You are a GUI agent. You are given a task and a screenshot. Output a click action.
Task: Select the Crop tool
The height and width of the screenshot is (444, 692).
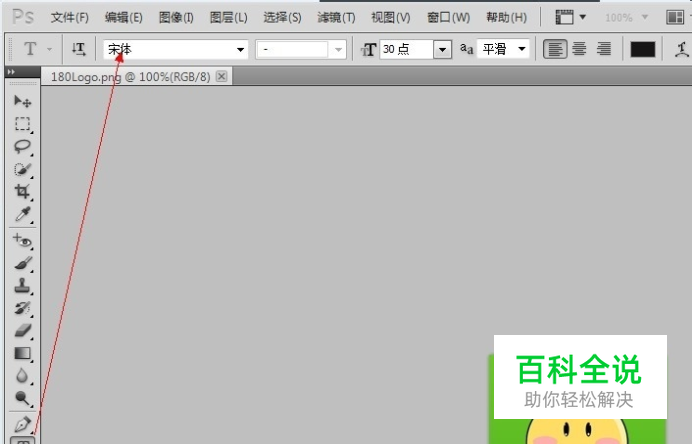point(22,192)
